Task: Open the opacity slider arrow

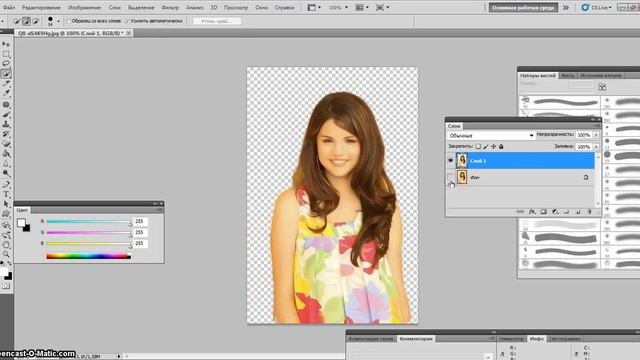Action: click(596, 135)
